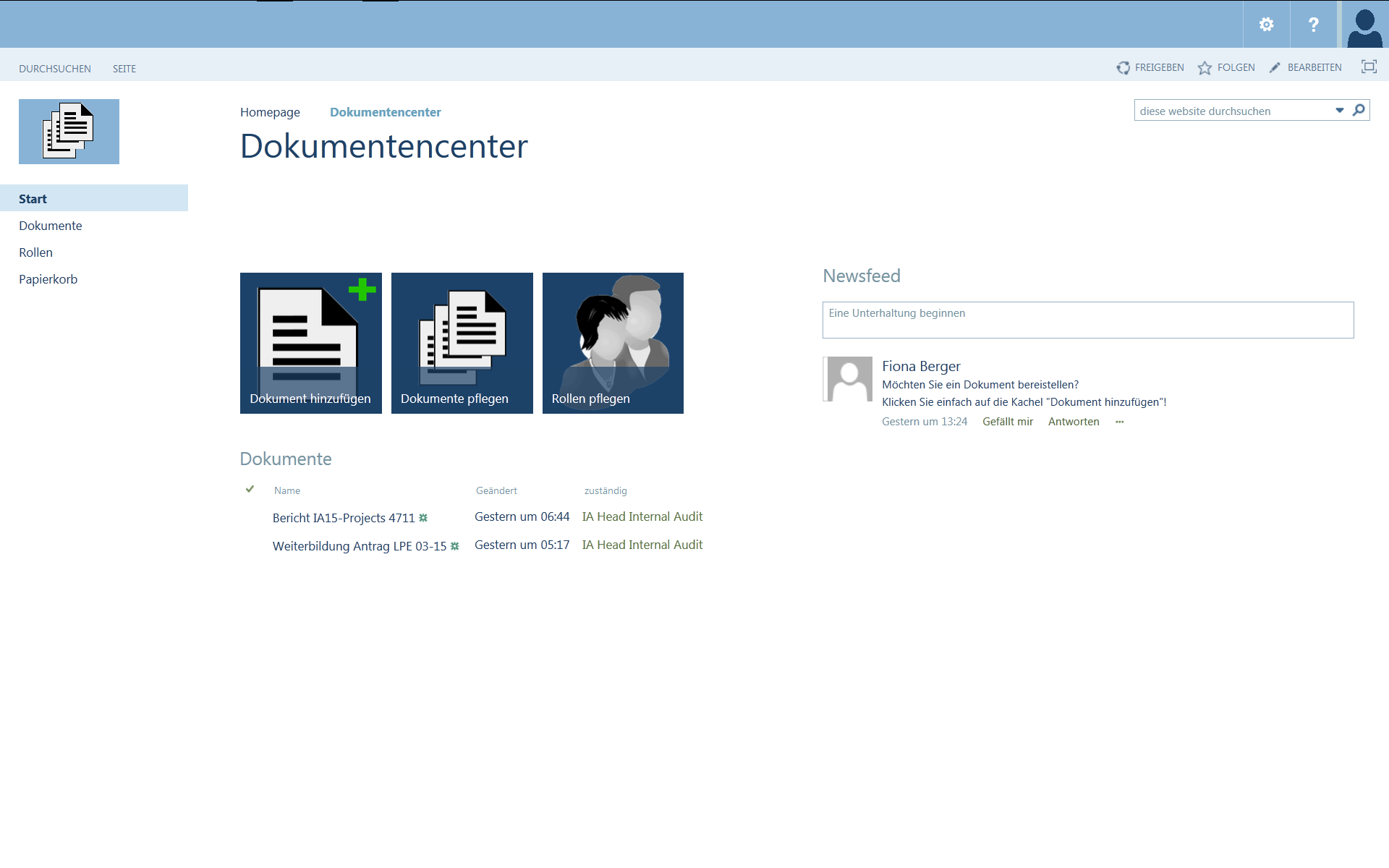Expand the search scope dropdown arrow
This screenshot has width=1389, height=868.
point(1339,111)
